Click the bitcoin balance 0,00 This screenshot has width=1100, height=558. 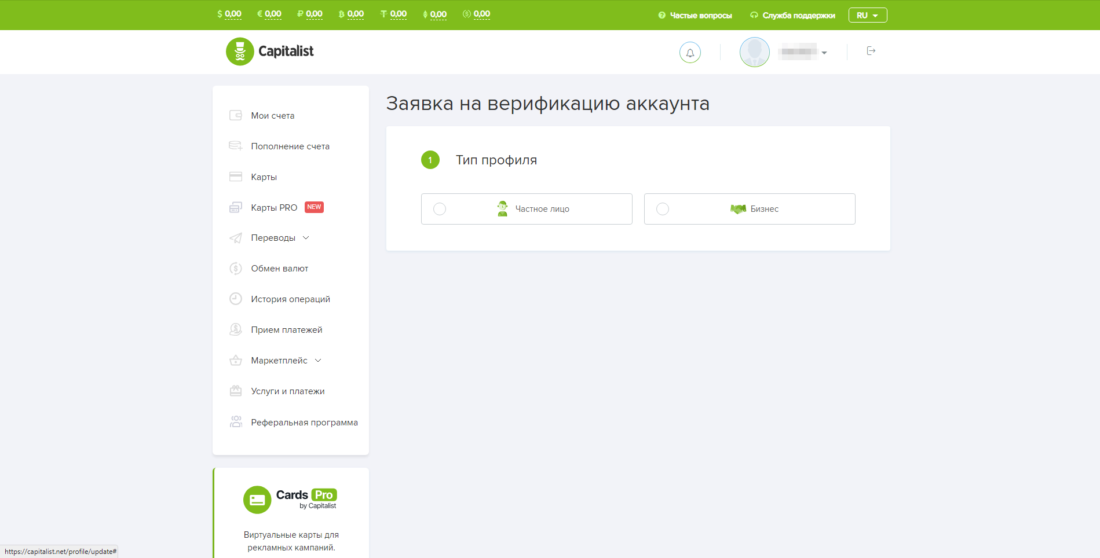(x=356, y=14)
